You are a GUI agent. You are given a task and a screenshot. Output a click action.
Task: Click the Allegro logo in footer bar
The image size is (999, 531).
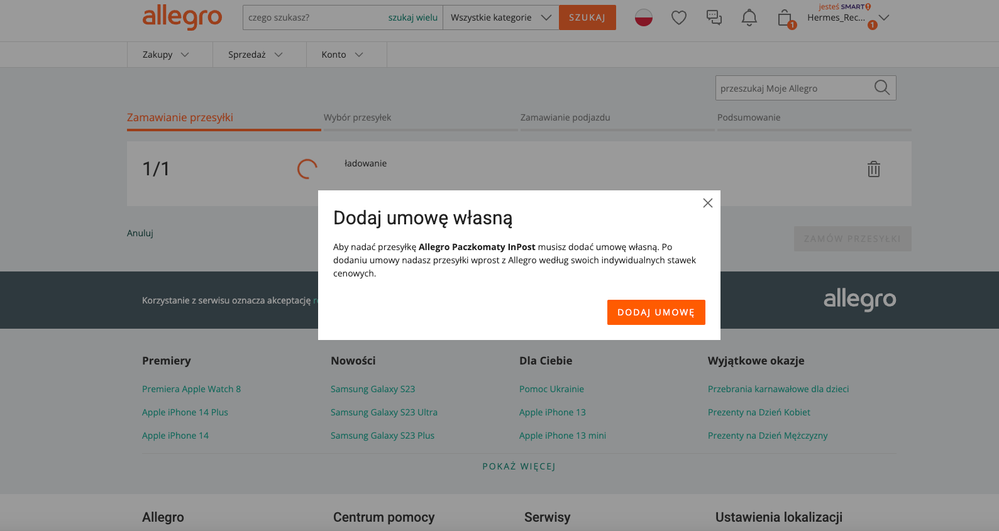859,300
